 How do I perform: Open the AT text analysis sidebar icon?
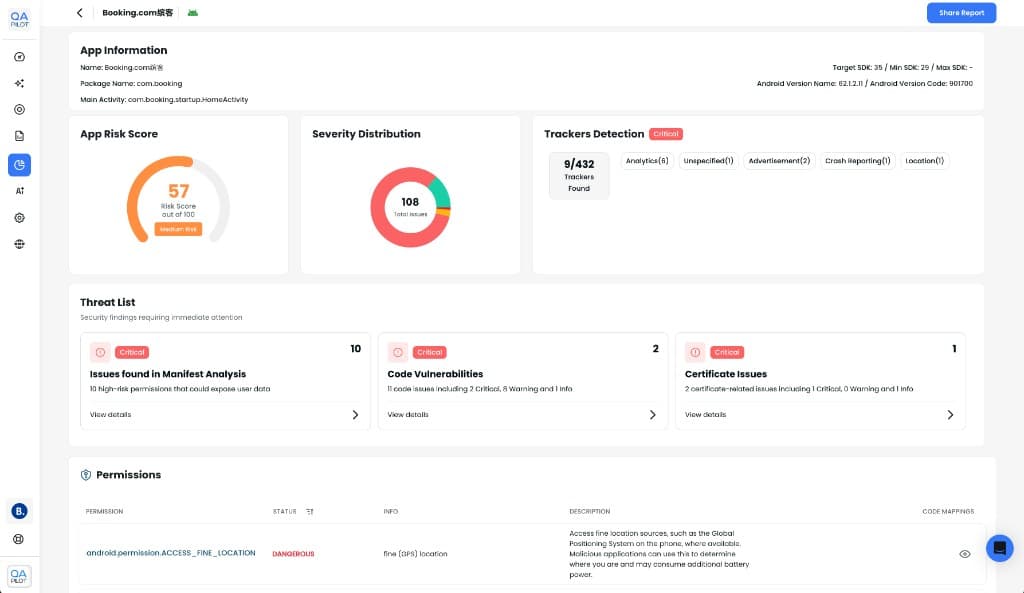point(19,190)
